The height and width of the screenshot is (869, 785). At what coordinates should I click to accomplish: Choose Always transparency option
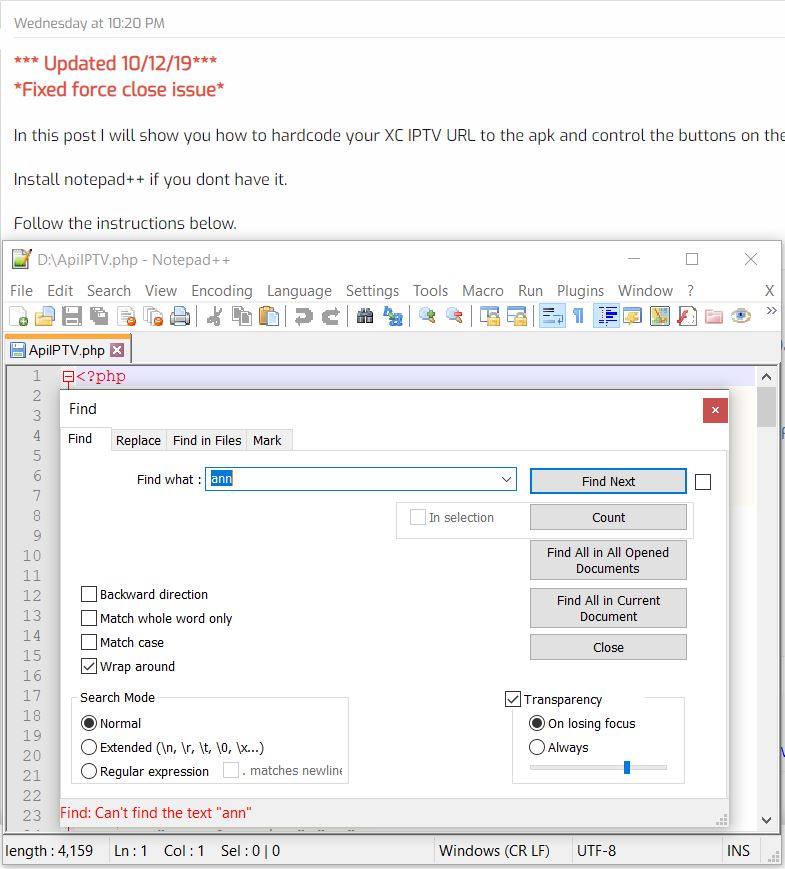[537, 747]
